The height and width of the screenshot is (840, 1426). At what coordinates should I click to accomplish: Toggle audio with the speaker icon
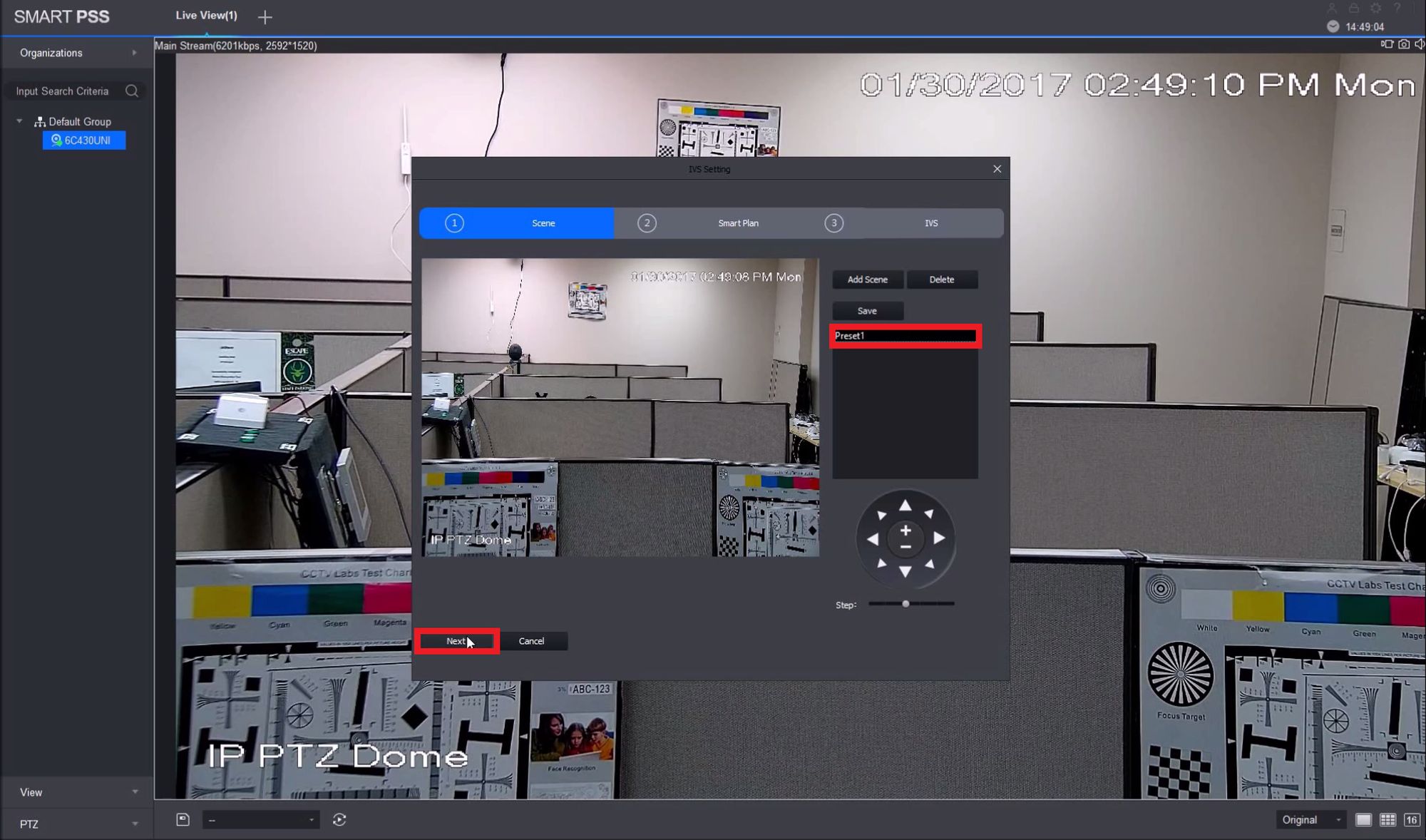point(1419,44)
